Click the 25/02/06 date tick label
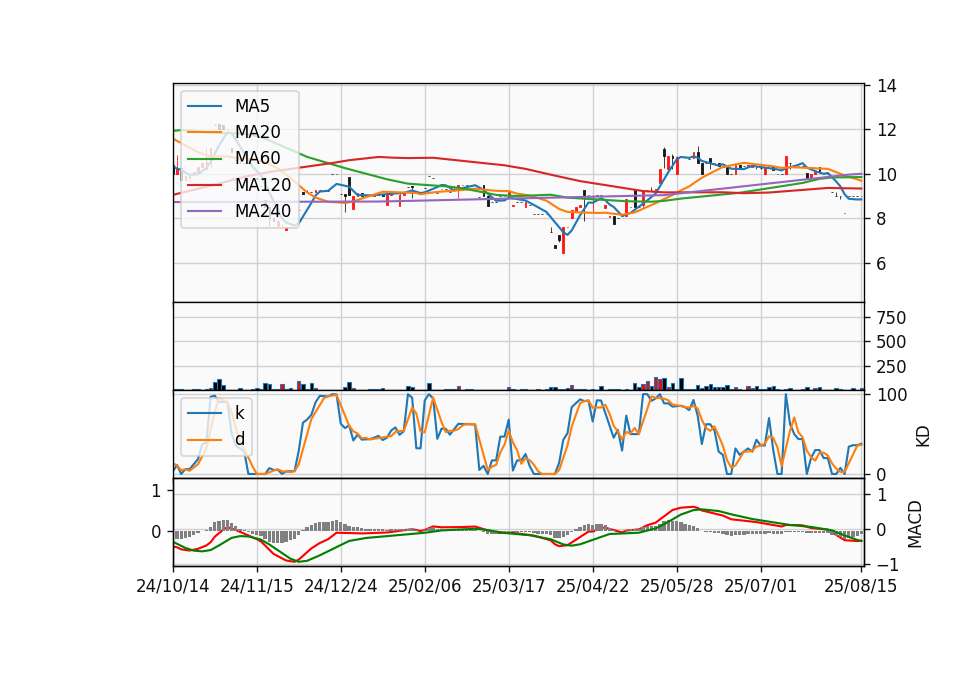Screen dimensions: 960x690 (424, 586)
